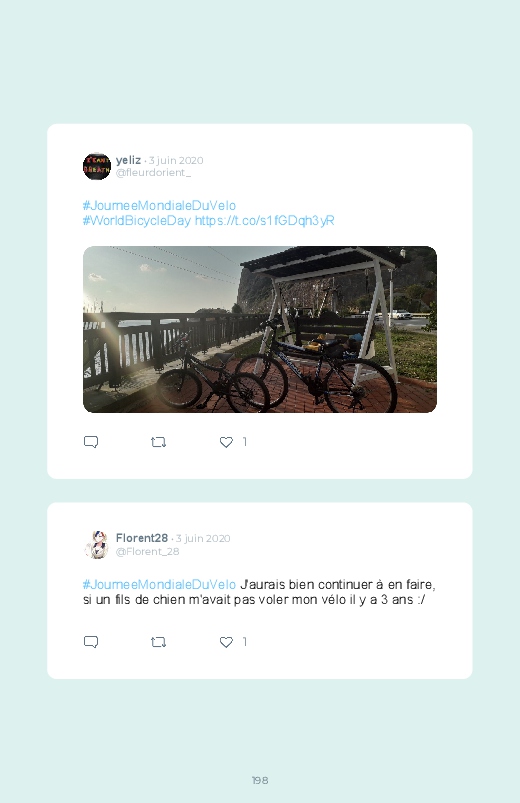This screenshot has width=520, height=803.
Task: Click the reply icon on yeliz's tweet
Action: [91, 442]
